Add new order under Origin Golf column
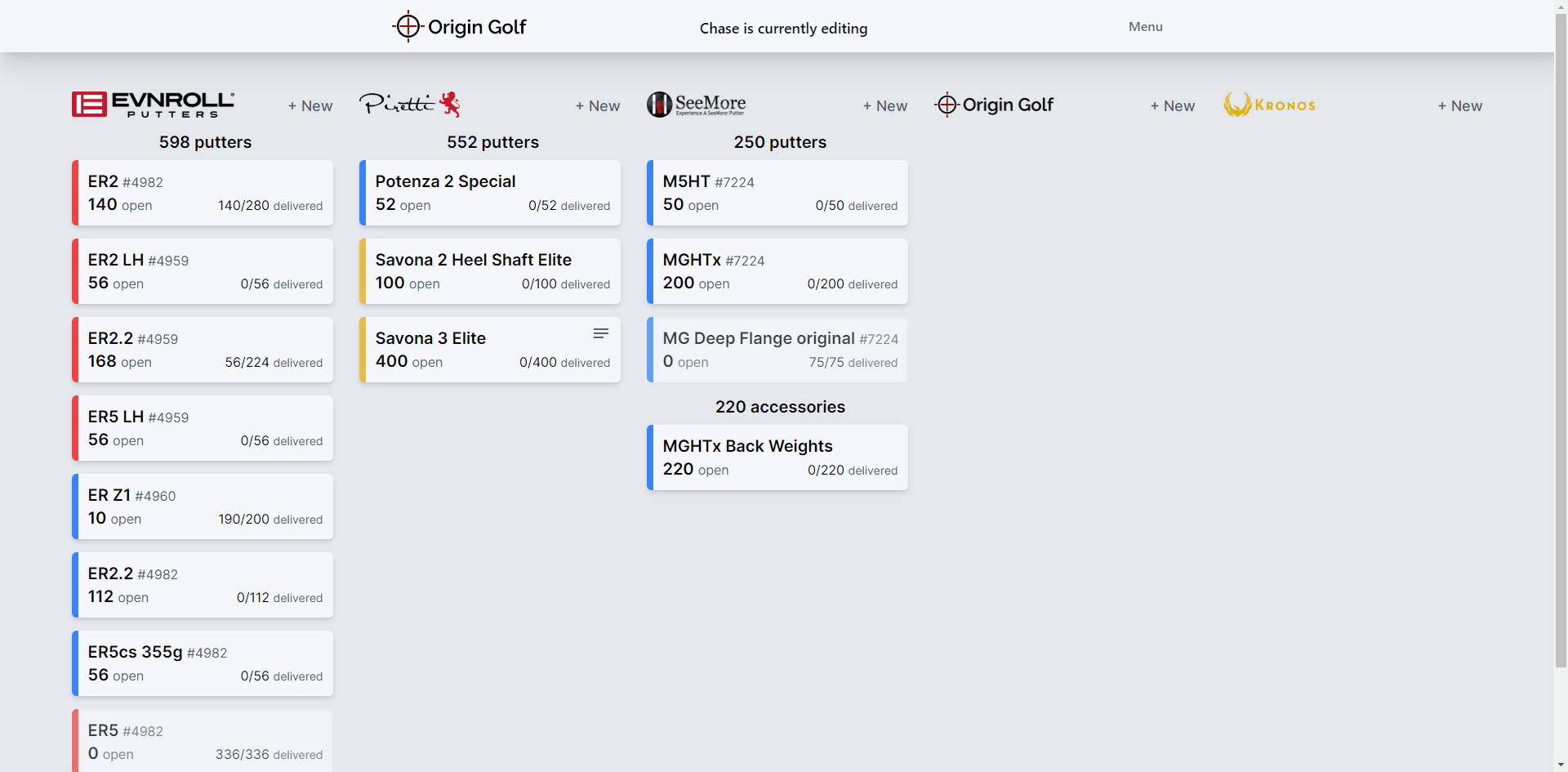The height and width of the screenshot is (772, 1568). pos(1173,106)
